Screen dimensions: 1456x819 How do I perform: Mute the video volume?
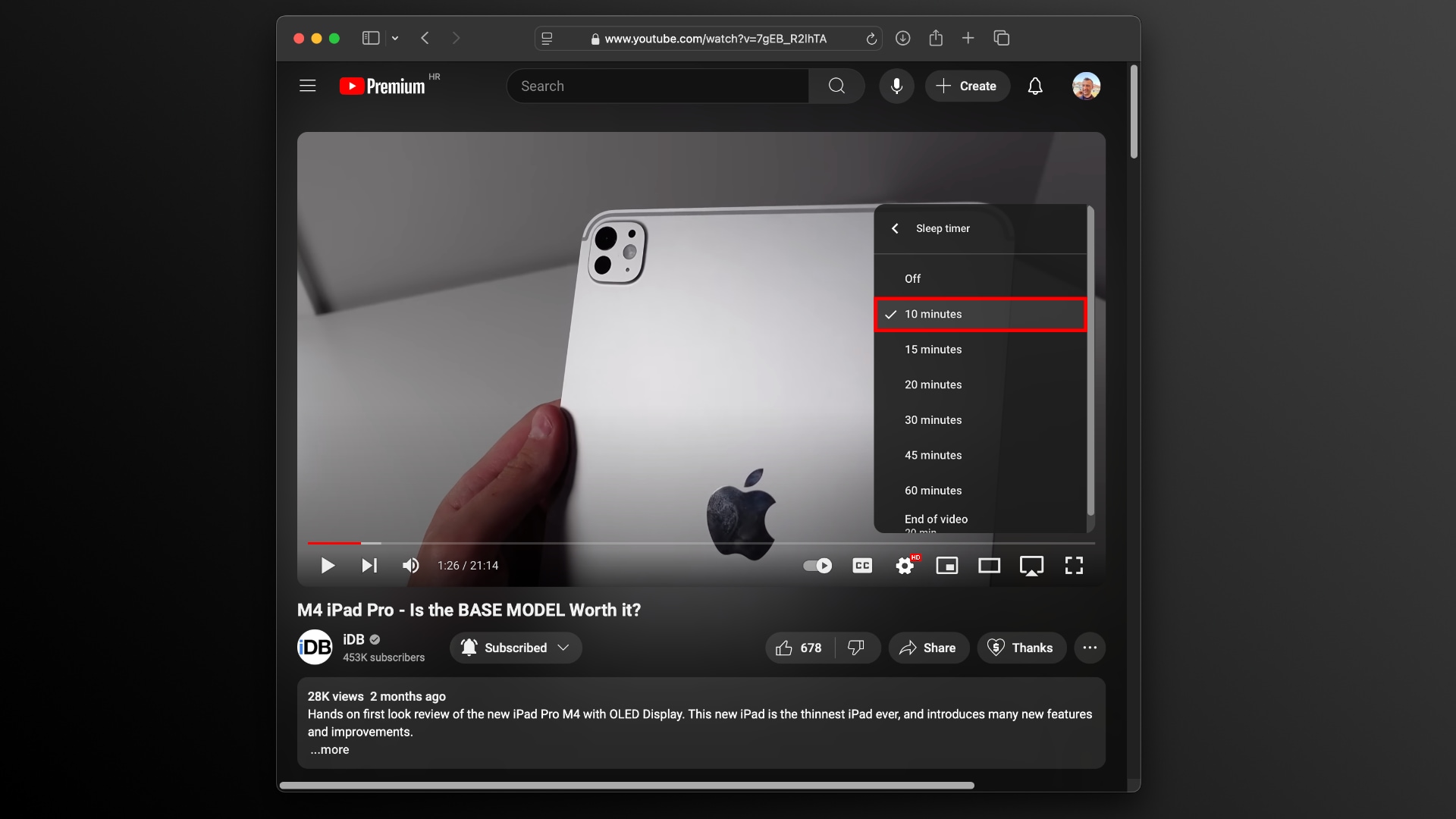(x=410, y=566)
